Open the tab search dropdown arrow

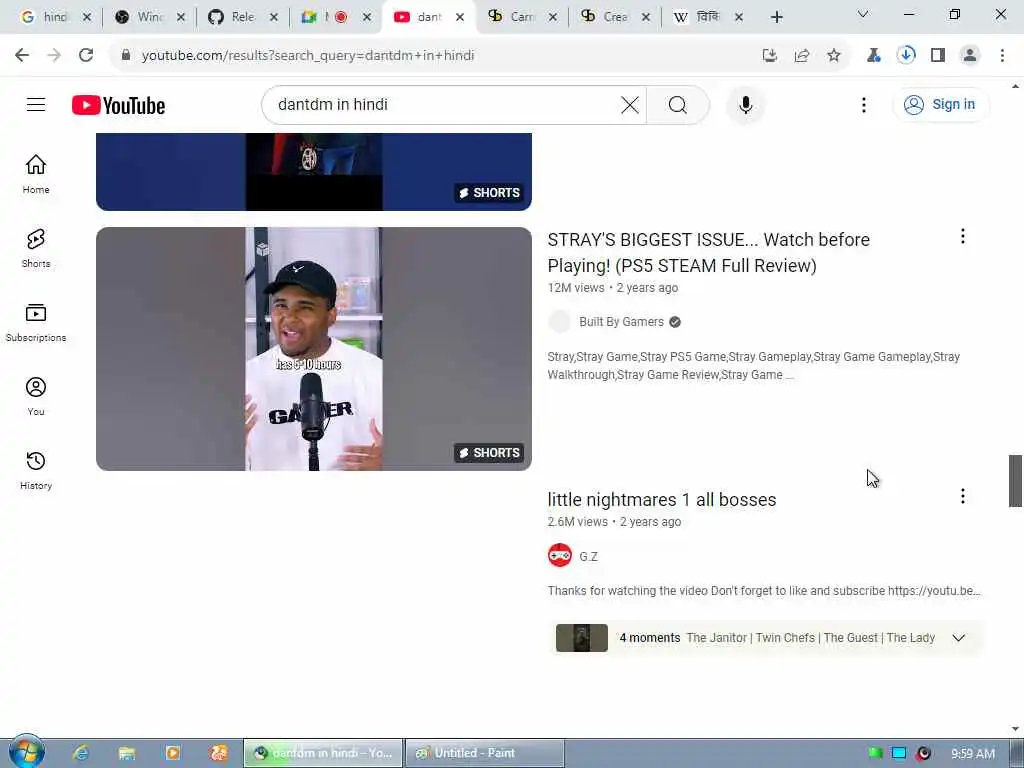tap(863, 14)
